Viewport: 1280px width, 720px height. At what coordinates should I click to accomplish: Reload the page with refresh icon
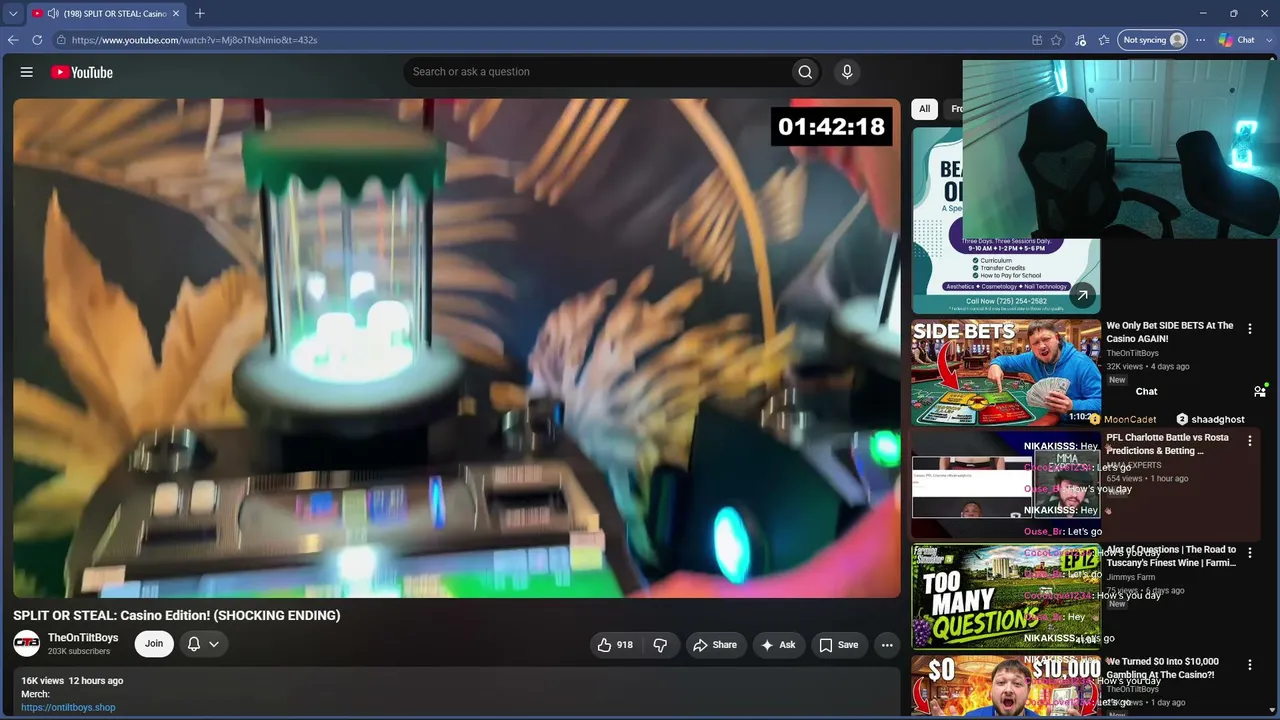37,40
